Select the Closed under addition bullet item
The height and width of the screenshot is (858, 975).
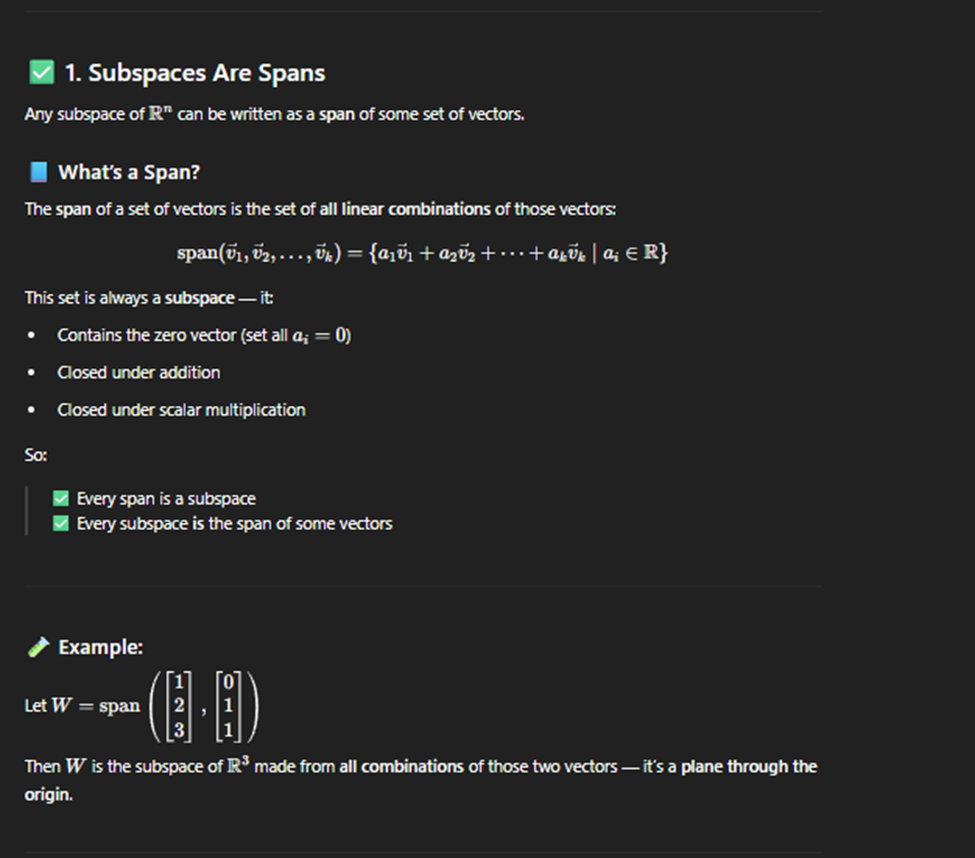[x=139, y=372]
